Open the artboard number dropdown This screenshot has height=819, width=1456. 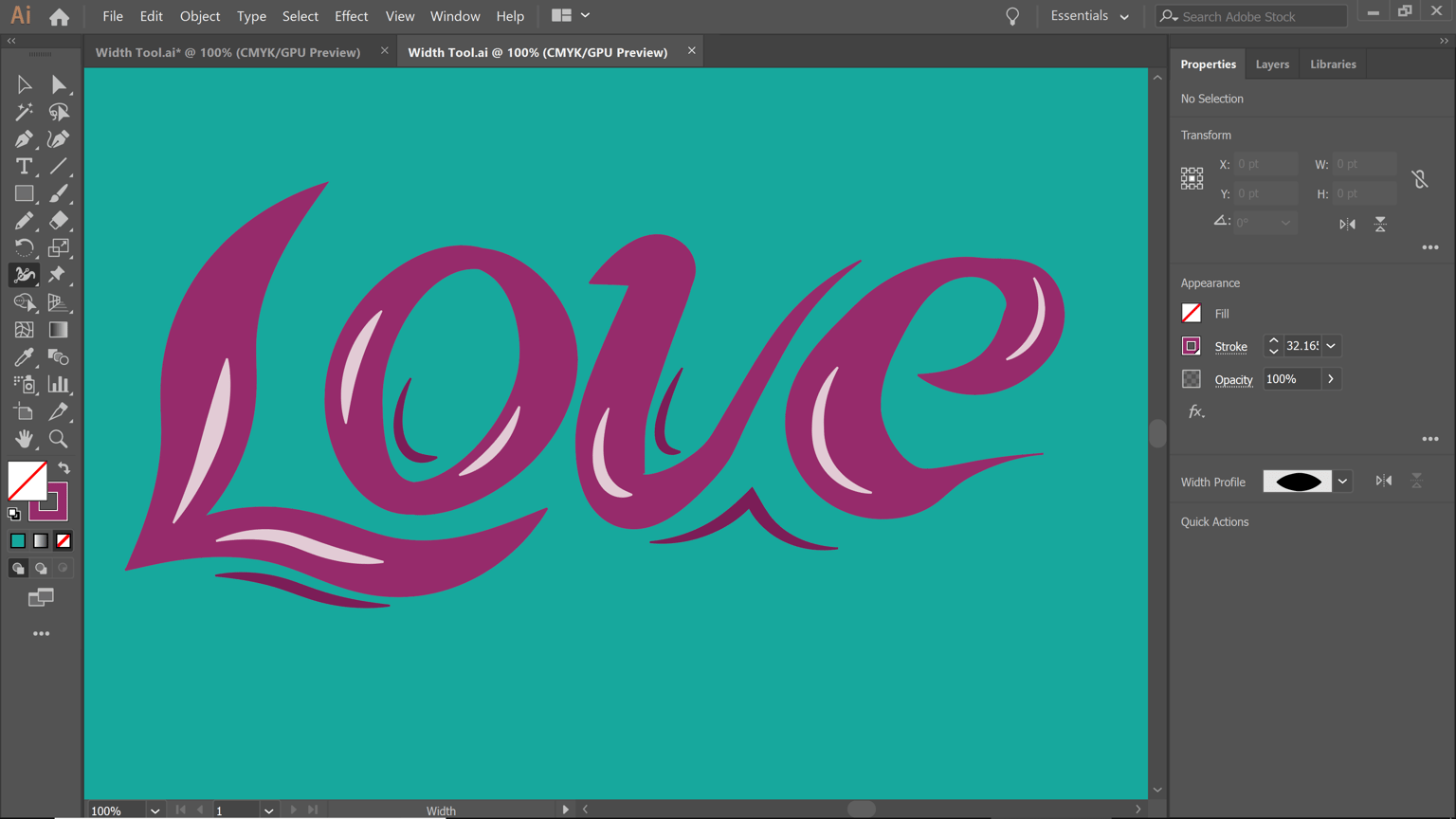click(268, 810)
